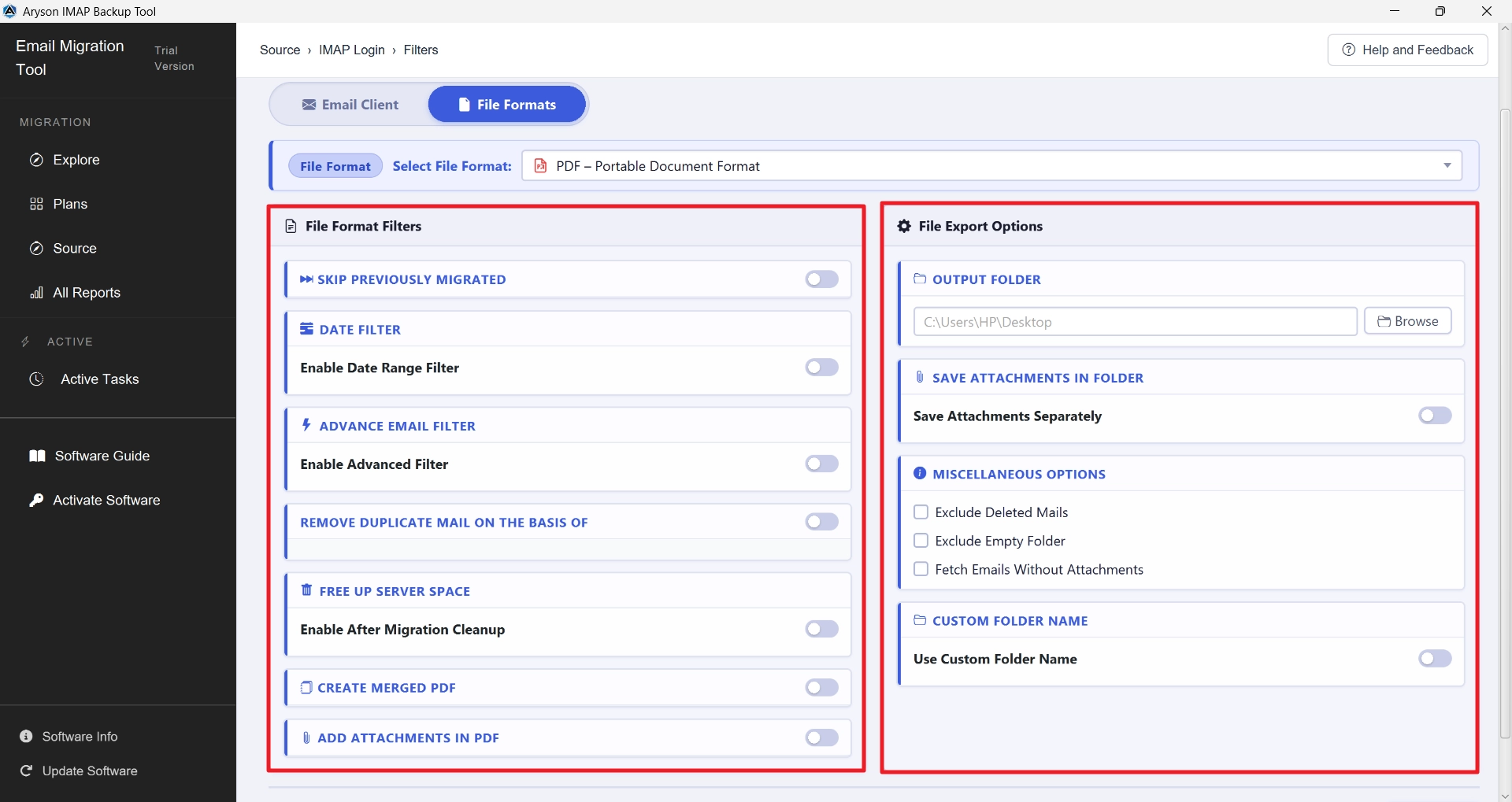Click Update Software link
This screenshot has width=1512, height=802.
click(79, 771)
